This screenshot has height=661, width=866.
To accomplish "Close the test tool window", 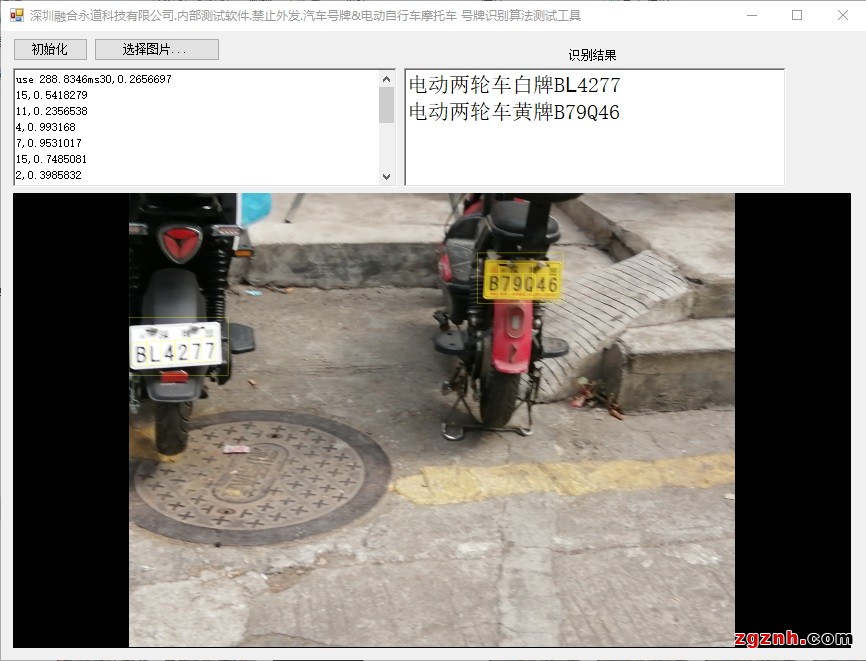I will pyautogui.click(x=842, y=15).
